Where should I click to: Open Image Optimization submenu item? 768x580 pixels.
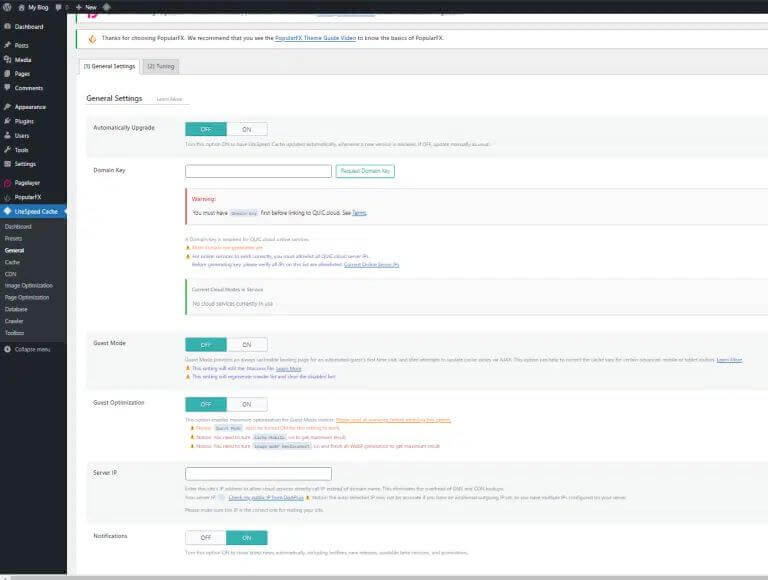[x=28, y=285]
